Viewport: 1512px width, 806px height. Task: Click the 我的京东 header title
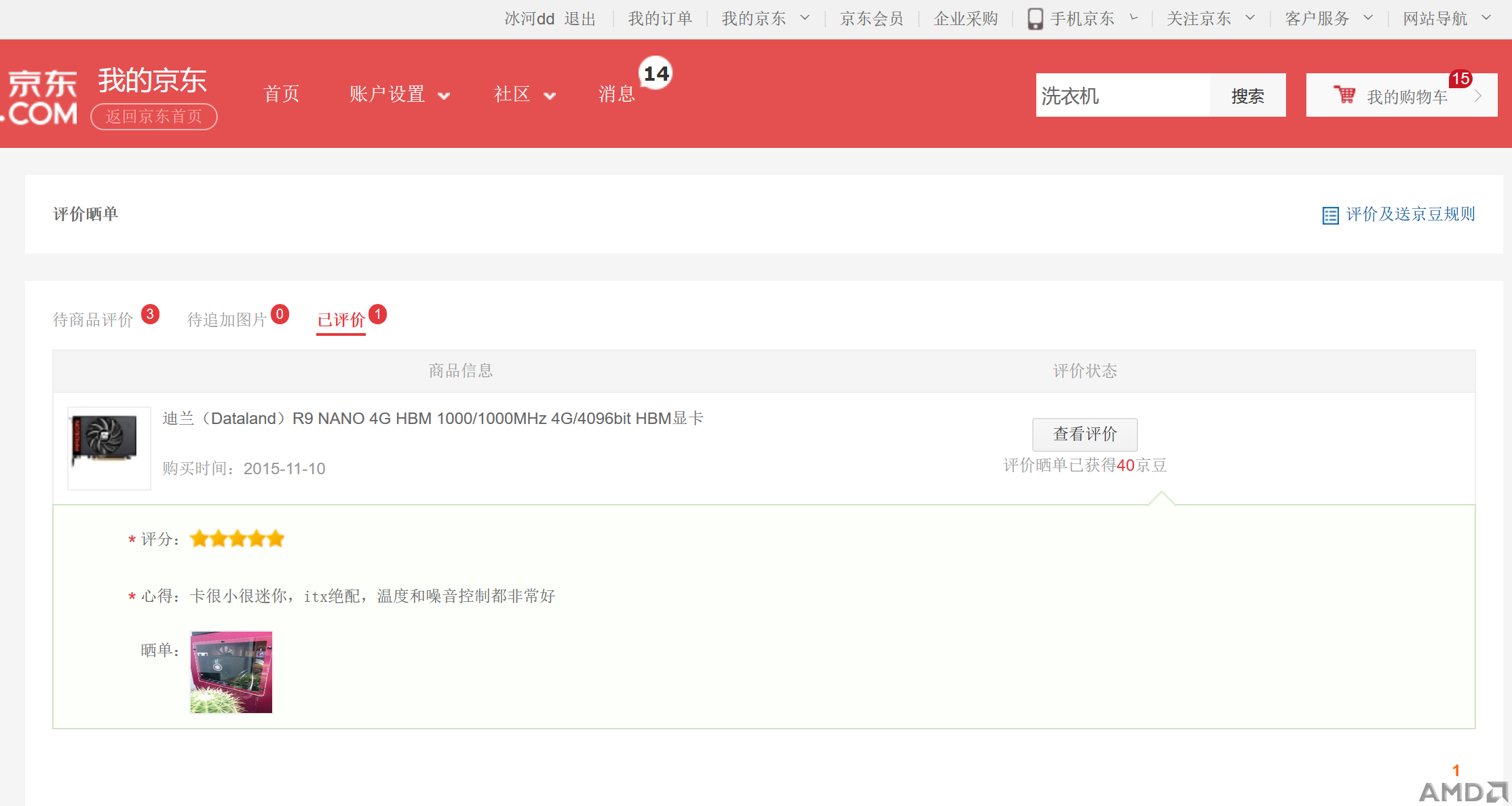point(153,81)
